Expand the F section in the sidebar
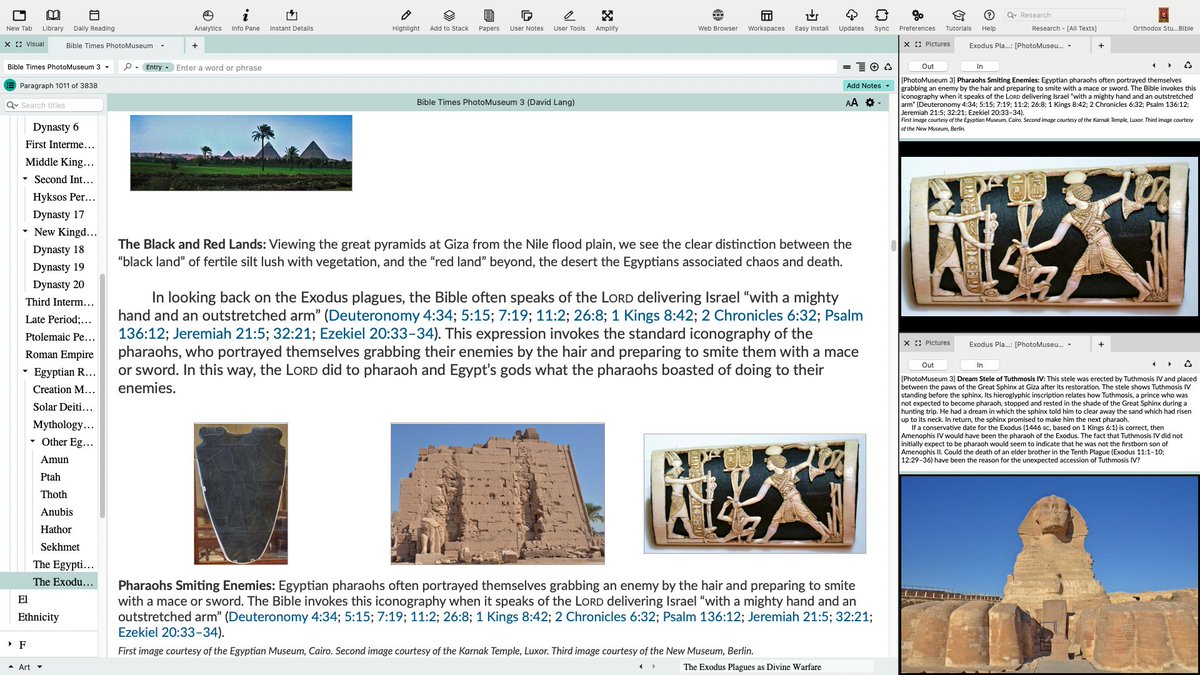The image size is (1200, 675). 11,644
